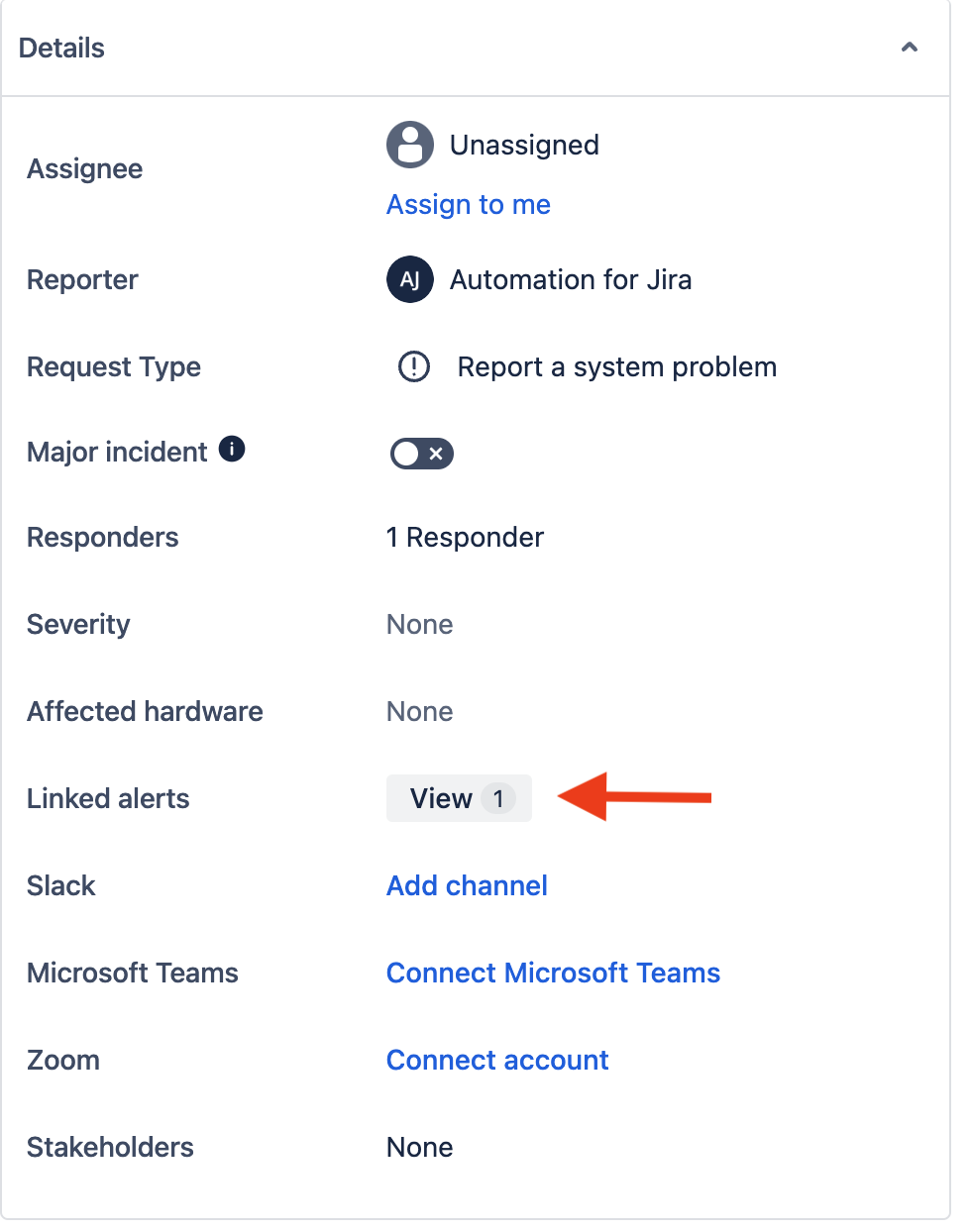
Task: Open Connect Microsoft Teams
Action: pos(553,973)
